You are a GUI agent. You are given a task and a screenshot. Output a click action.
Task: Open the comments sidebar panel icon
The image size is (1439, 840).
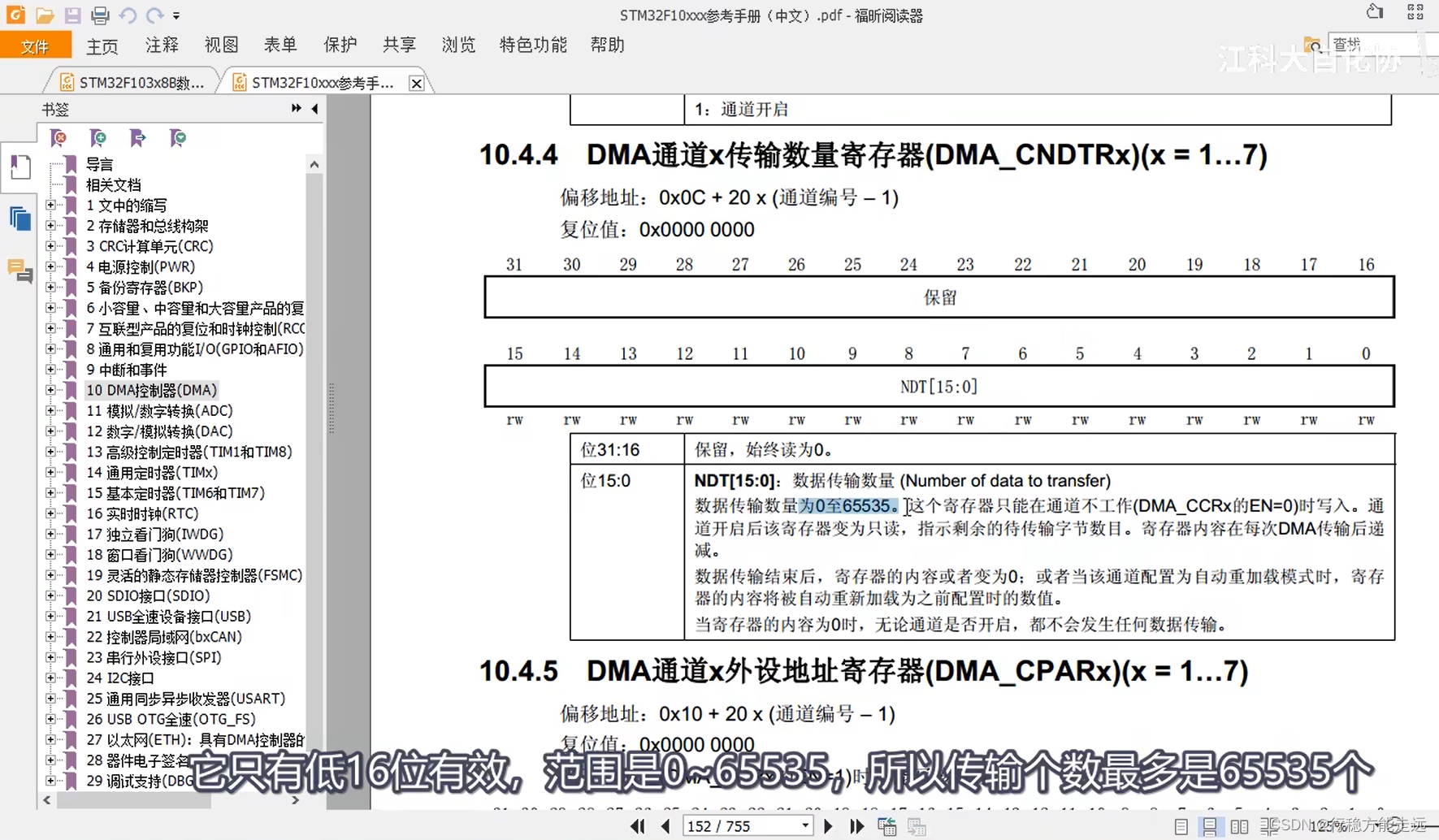[x=20, y=270]
